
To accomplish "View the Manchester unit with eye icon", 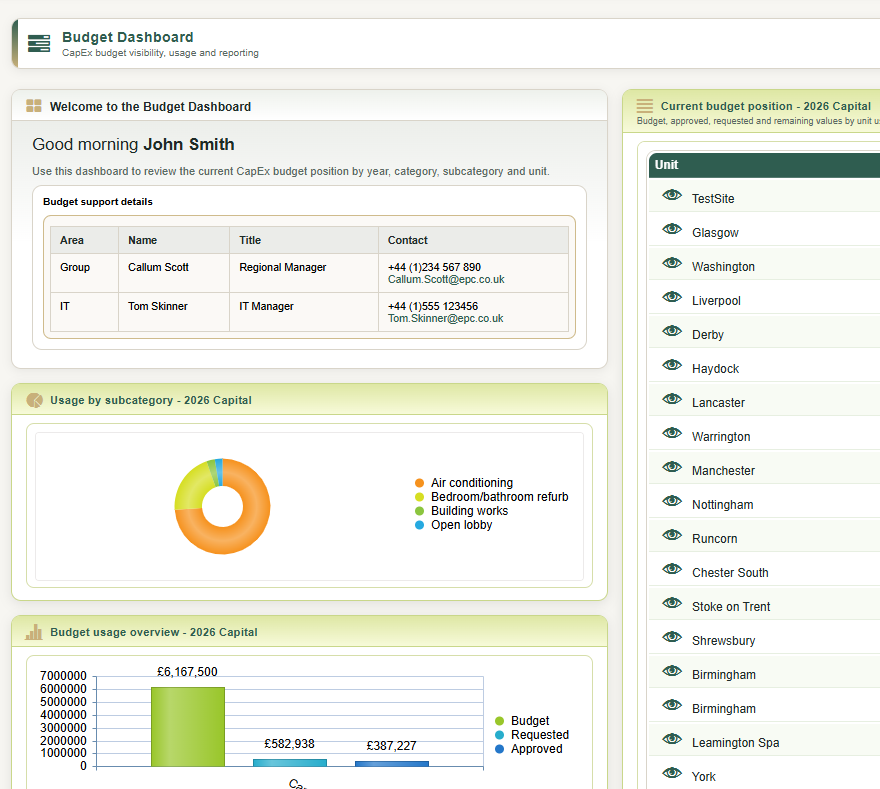I will pos(672,467).
